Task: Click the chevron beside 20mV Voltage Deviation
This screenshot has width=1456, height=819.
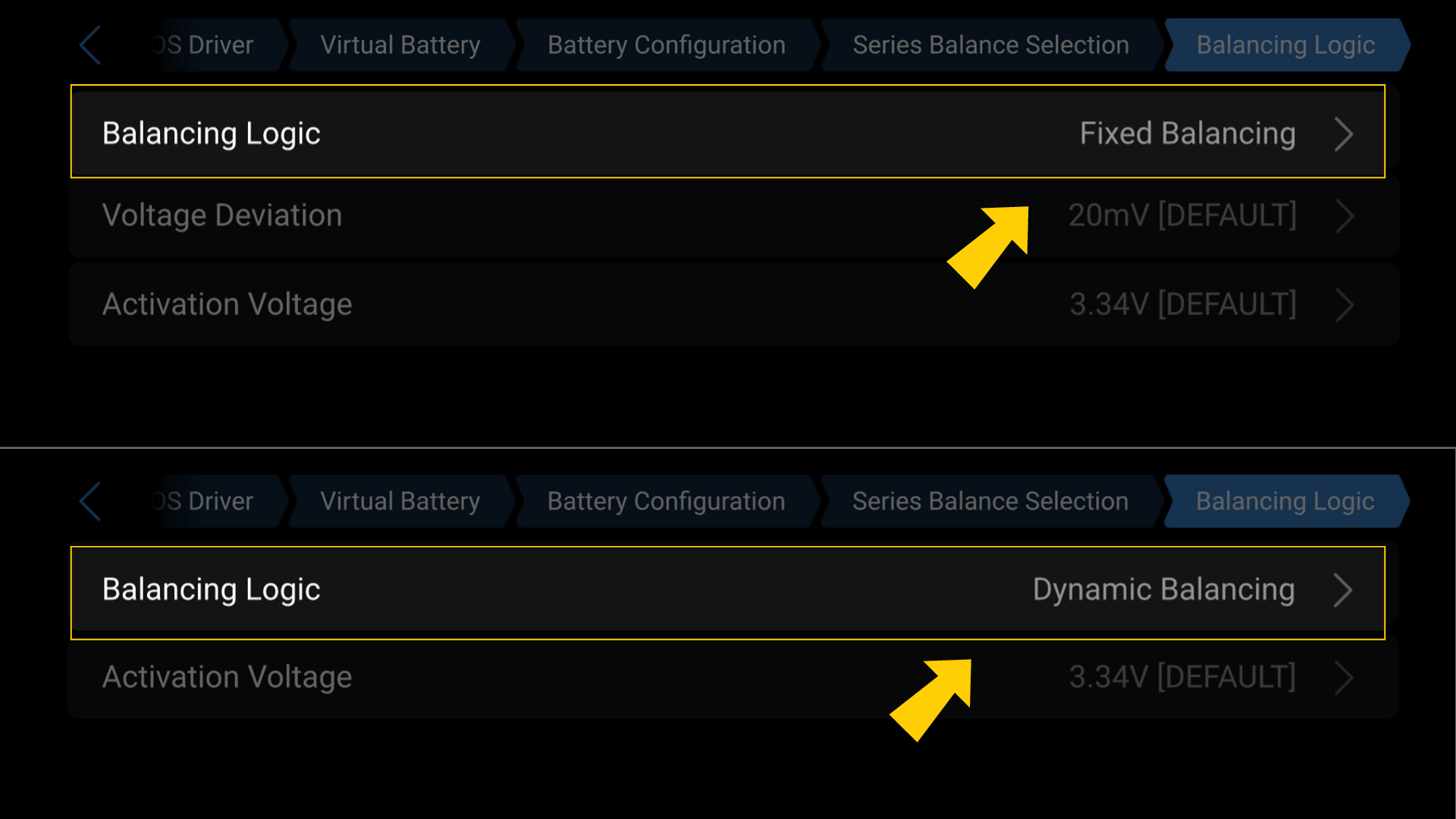Action: [x=1346, y=216]
